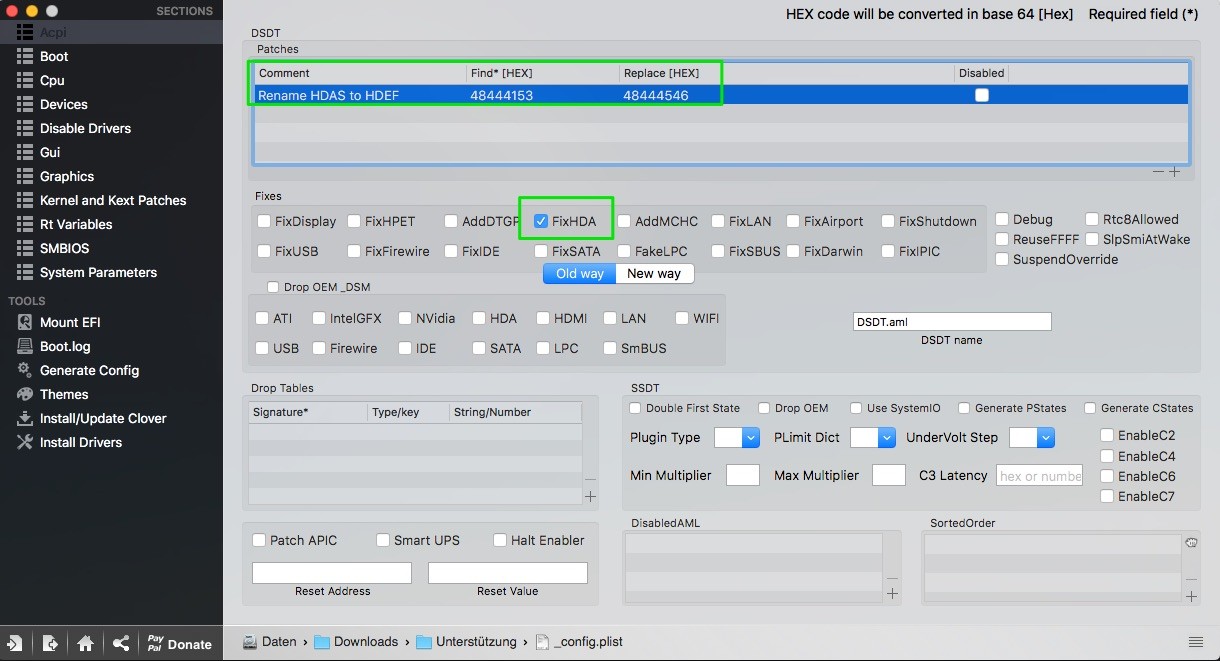Select the "New way" fixes tab
Image resolution: width=1220 pixels, height=661 pixels.
point(654,273)
